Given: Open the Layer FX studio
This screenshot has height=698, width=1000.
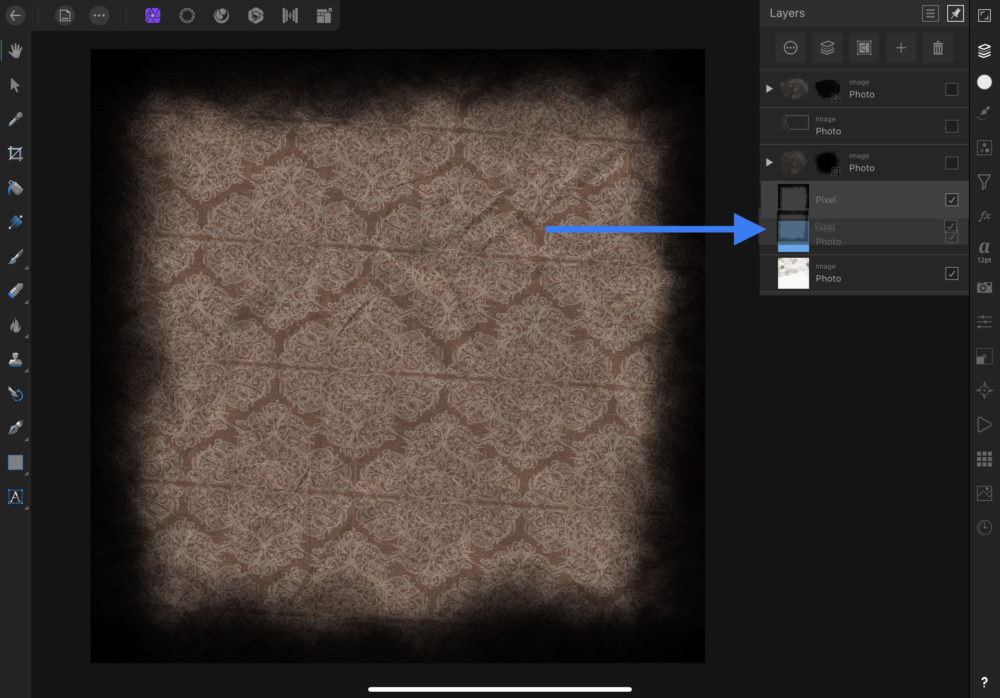Looking at the screenshot, I should (x=984, y=216).
